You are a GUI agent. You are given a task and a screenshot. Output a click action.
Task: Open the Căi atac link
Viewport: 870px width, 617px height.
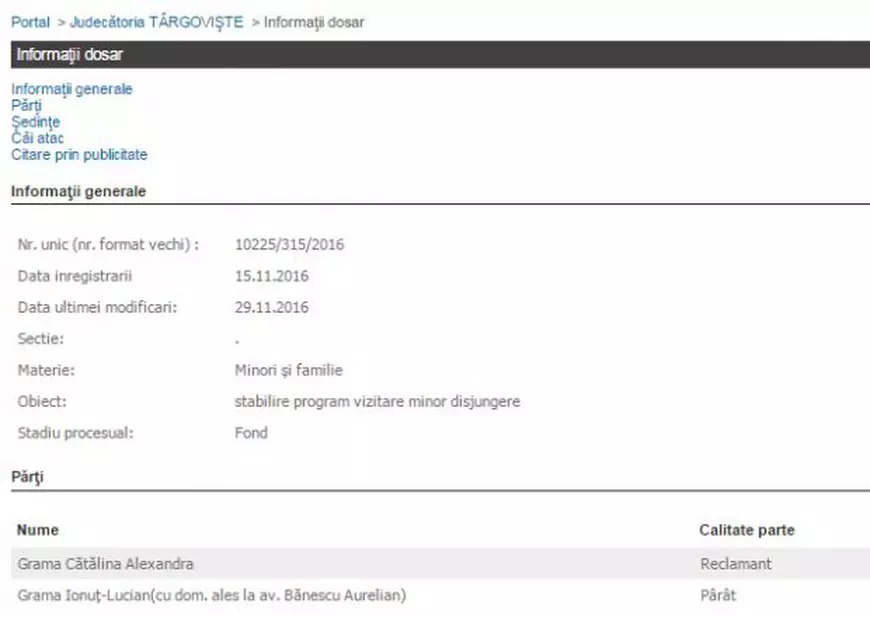38,138
